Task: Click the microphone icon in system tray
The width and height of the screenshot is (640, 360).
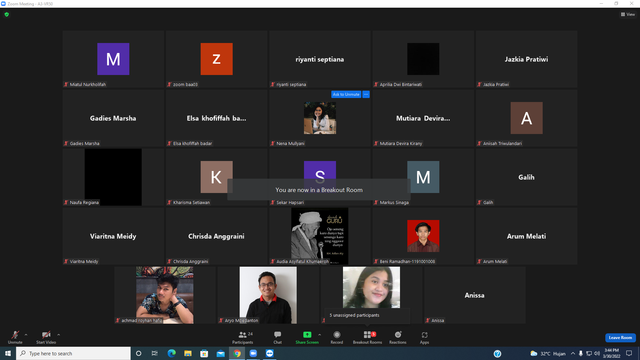Action: click(x=580, y=353)
